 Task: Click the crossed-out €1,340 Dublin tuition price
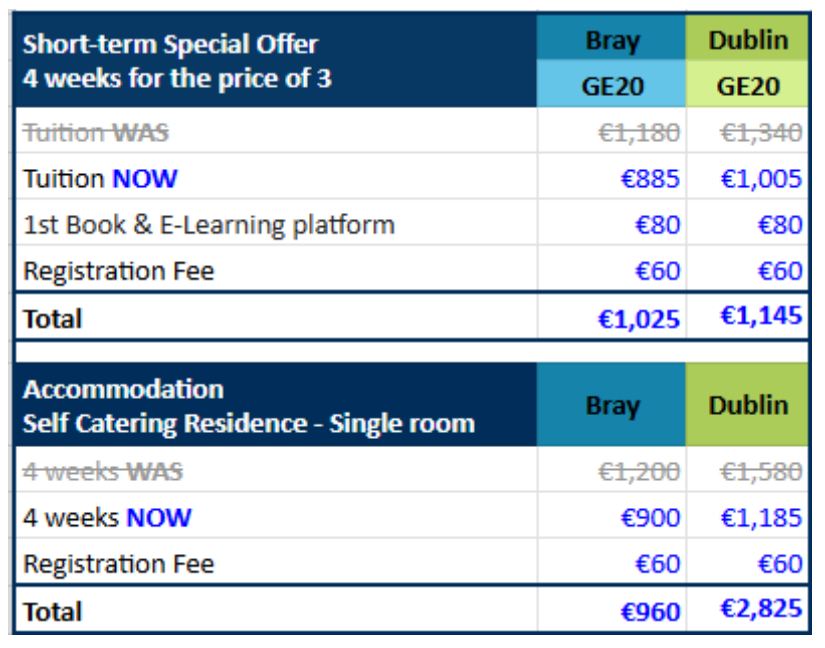pos(762,132)
